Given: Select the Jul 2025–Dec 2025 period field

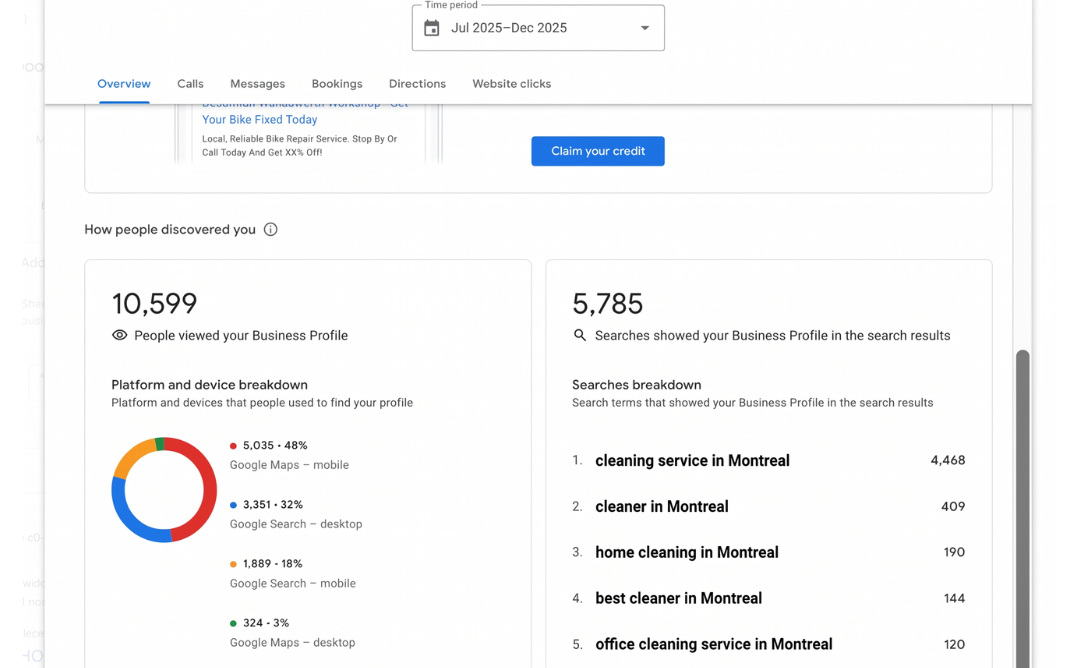Looking at the screenshot, I should [x=538, y=28].
